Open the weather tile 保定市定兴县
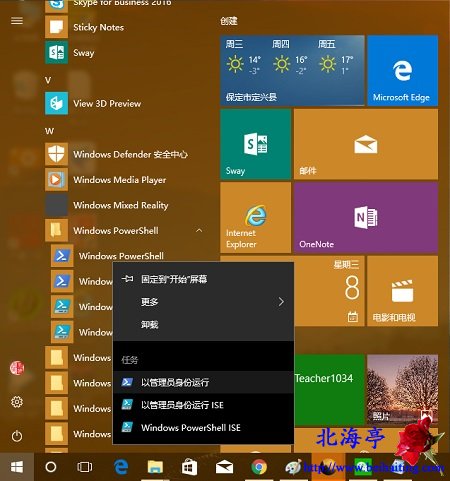The width and height of the screenshot is (450, 481). pyautogui.click(x=292, y=70)
